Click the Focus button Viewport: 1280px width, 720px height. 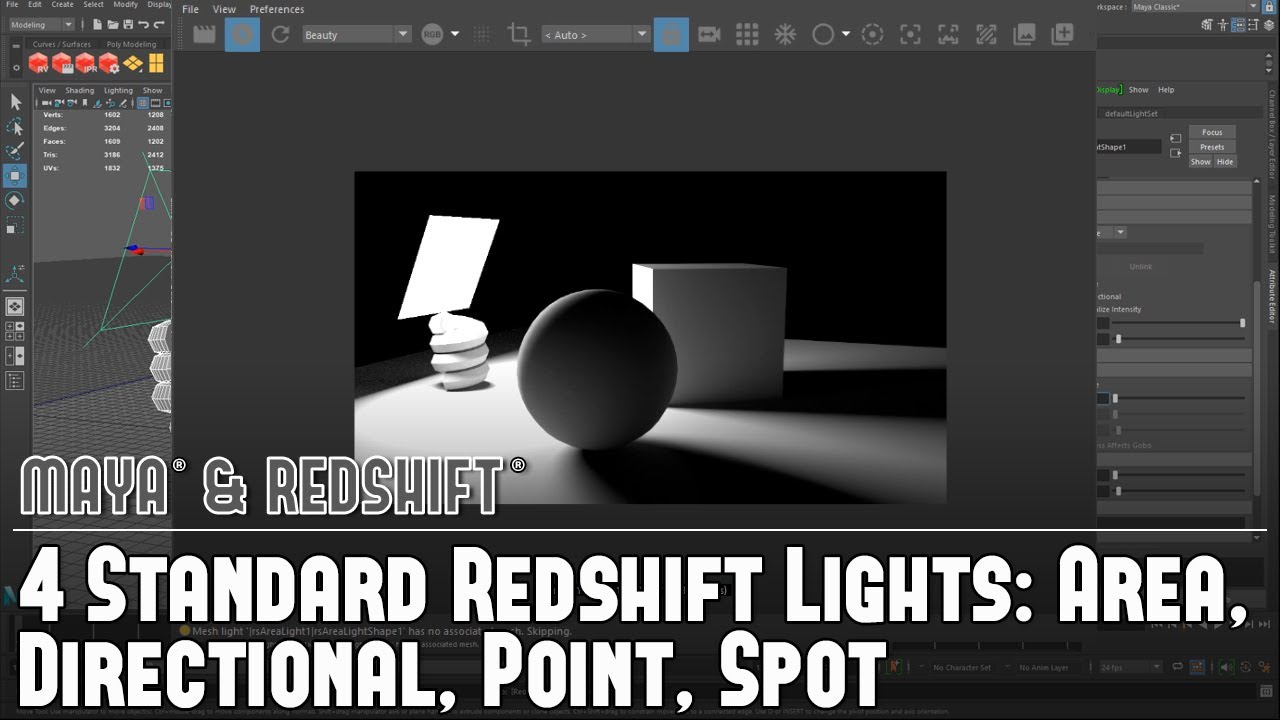click(1212, 132)
